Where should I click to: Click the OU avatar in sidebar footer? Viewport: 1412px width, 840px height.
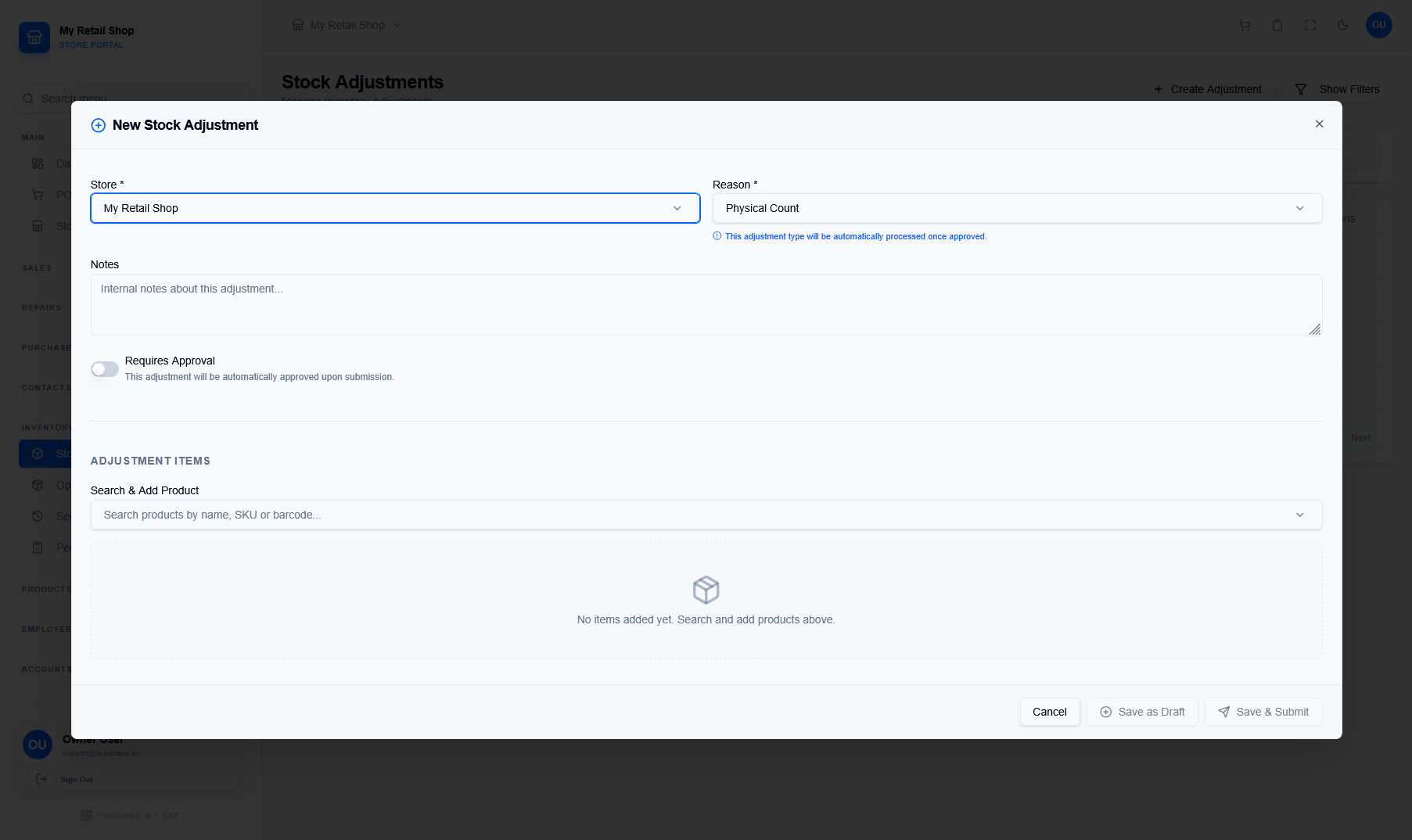point(38,745)
